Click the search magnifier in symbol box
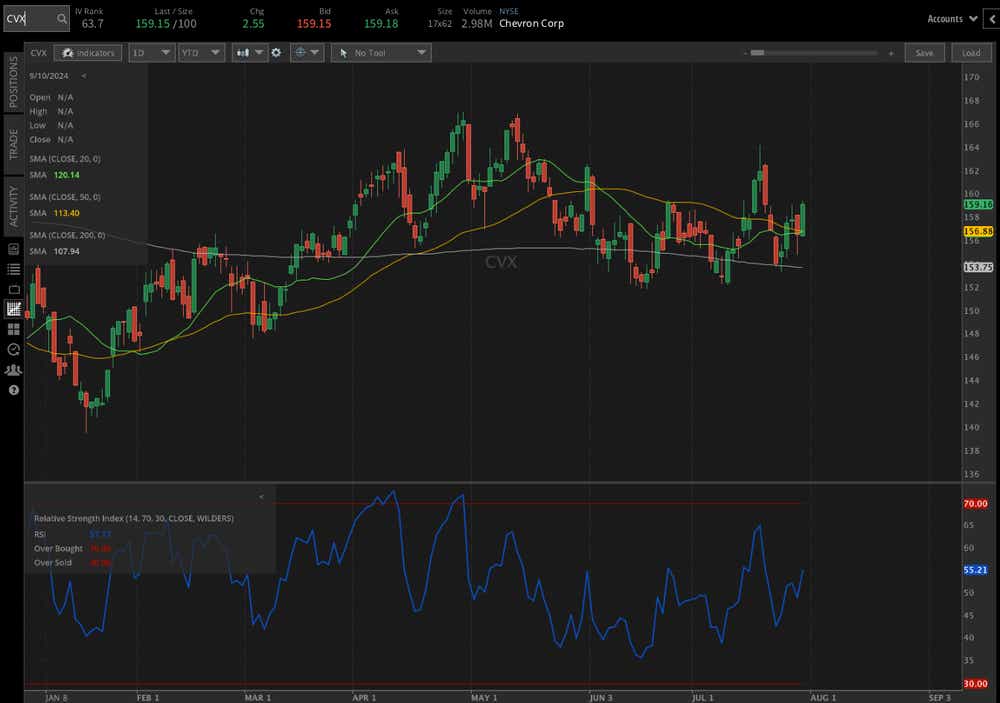This screenshot has height=703, width=1000. click(61, 18)
